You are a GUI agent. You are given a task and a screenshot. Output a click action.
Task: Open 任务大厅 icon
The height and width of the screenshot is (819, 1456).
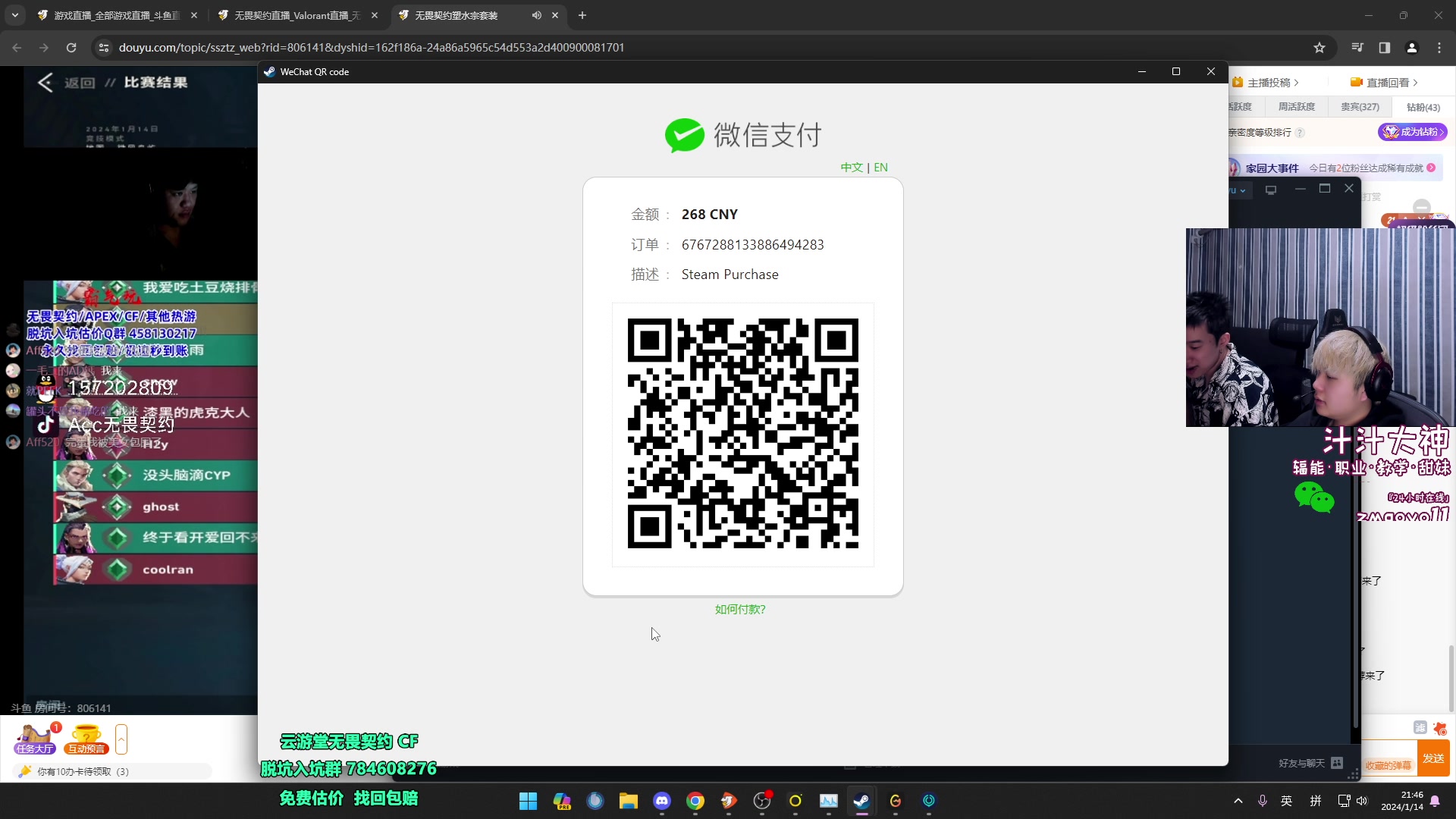point(36,739)
